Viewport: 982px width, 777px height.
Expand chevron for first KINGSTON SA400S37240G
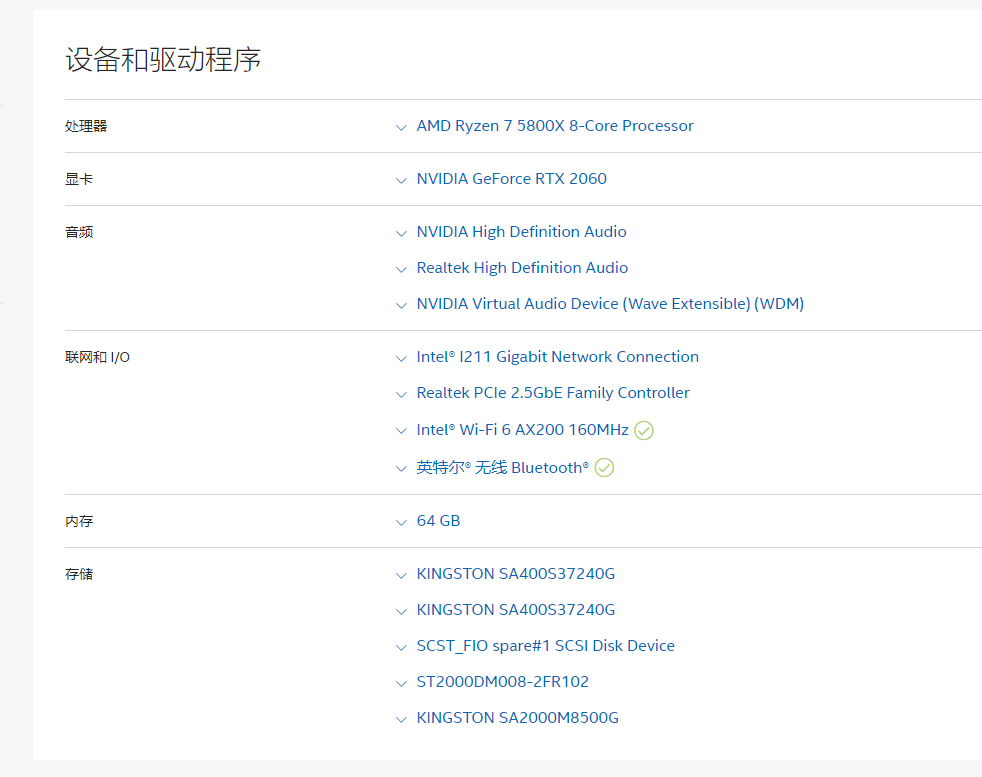coord(401,576)
